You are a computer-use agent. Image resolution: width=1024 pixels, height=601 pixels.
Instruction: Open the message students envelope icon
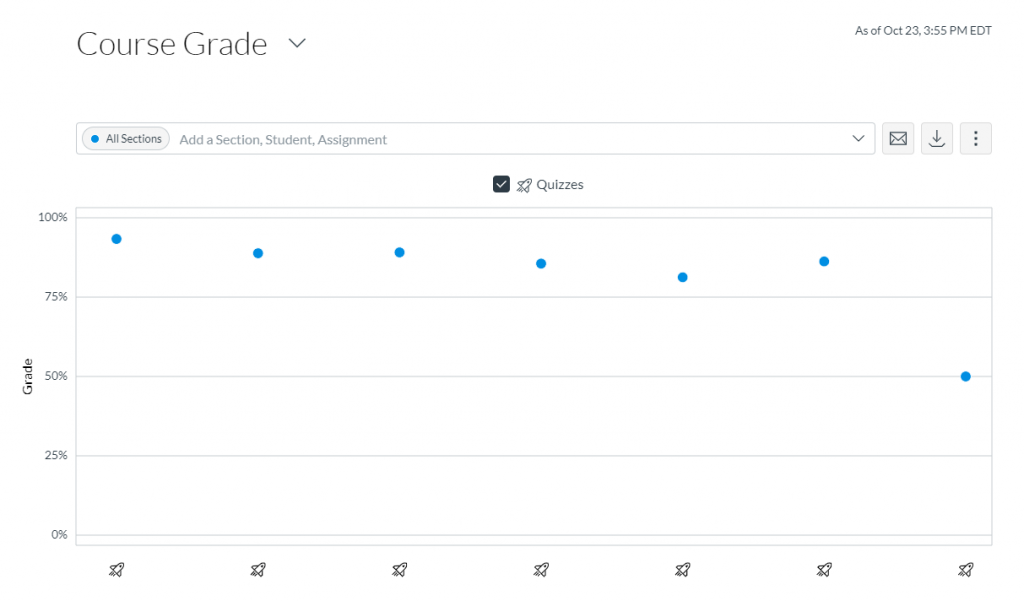pos(897,138)
